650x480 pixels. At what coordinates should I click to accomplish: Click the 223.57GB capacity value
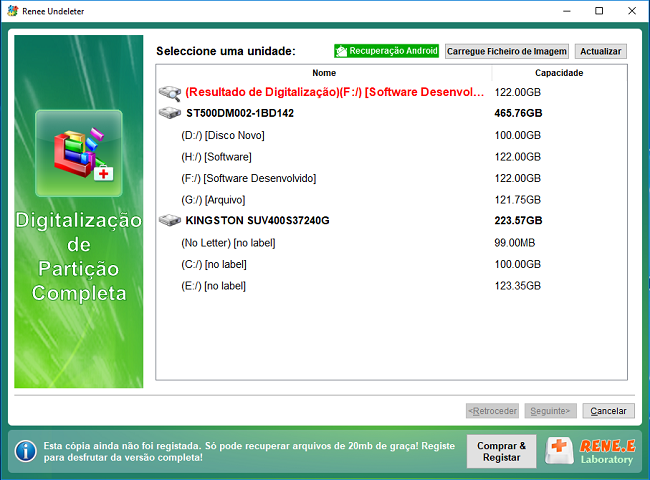[518, 221]
